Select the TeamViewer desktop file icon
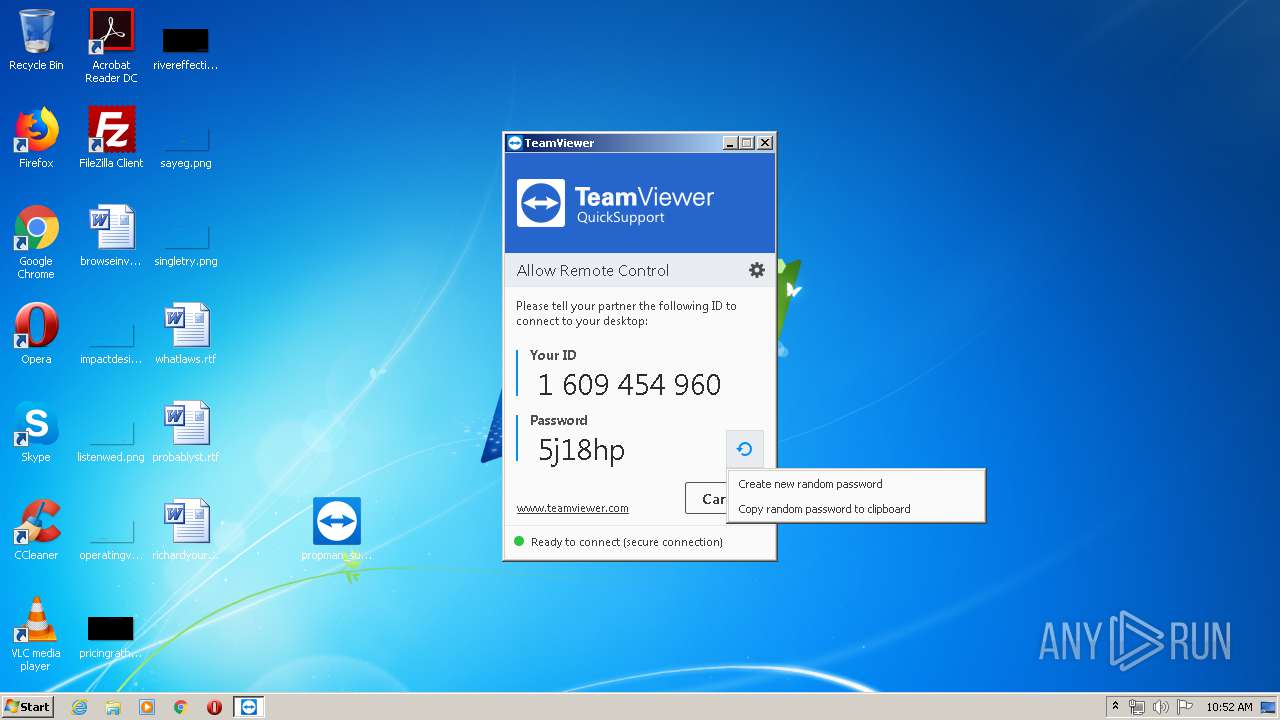 (x=337, y=531)
